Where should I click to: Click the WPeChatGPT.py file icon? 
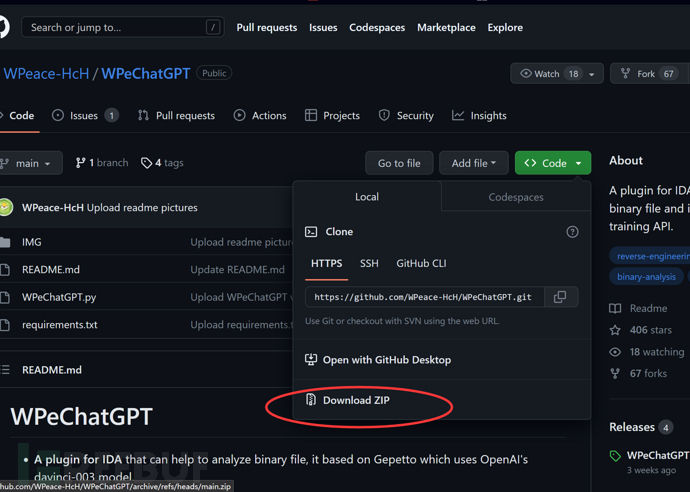[x=5, y=297]
